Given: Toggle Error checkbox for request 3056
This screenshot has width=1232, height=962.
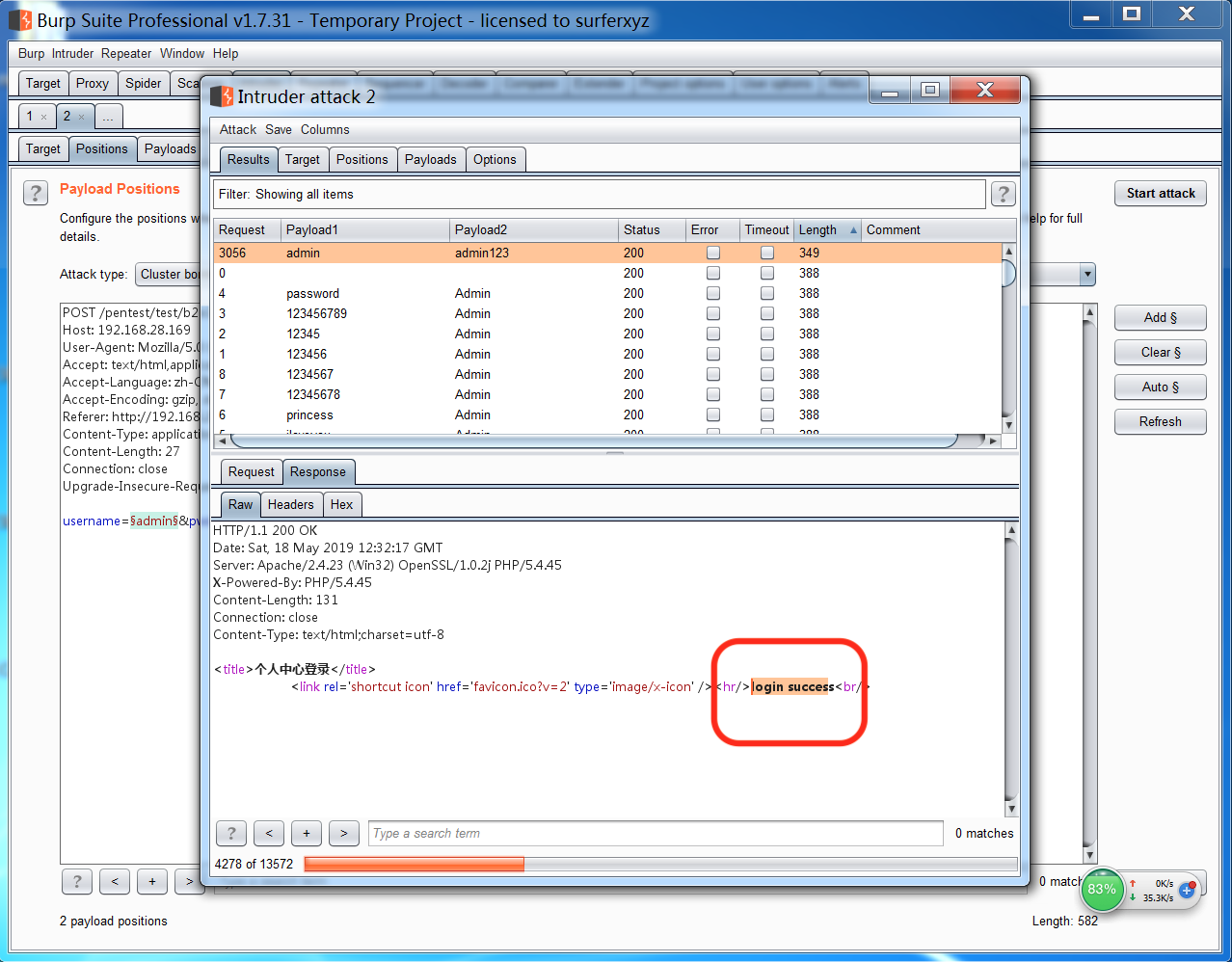Looking at the screenshot, I should [713, 253].
